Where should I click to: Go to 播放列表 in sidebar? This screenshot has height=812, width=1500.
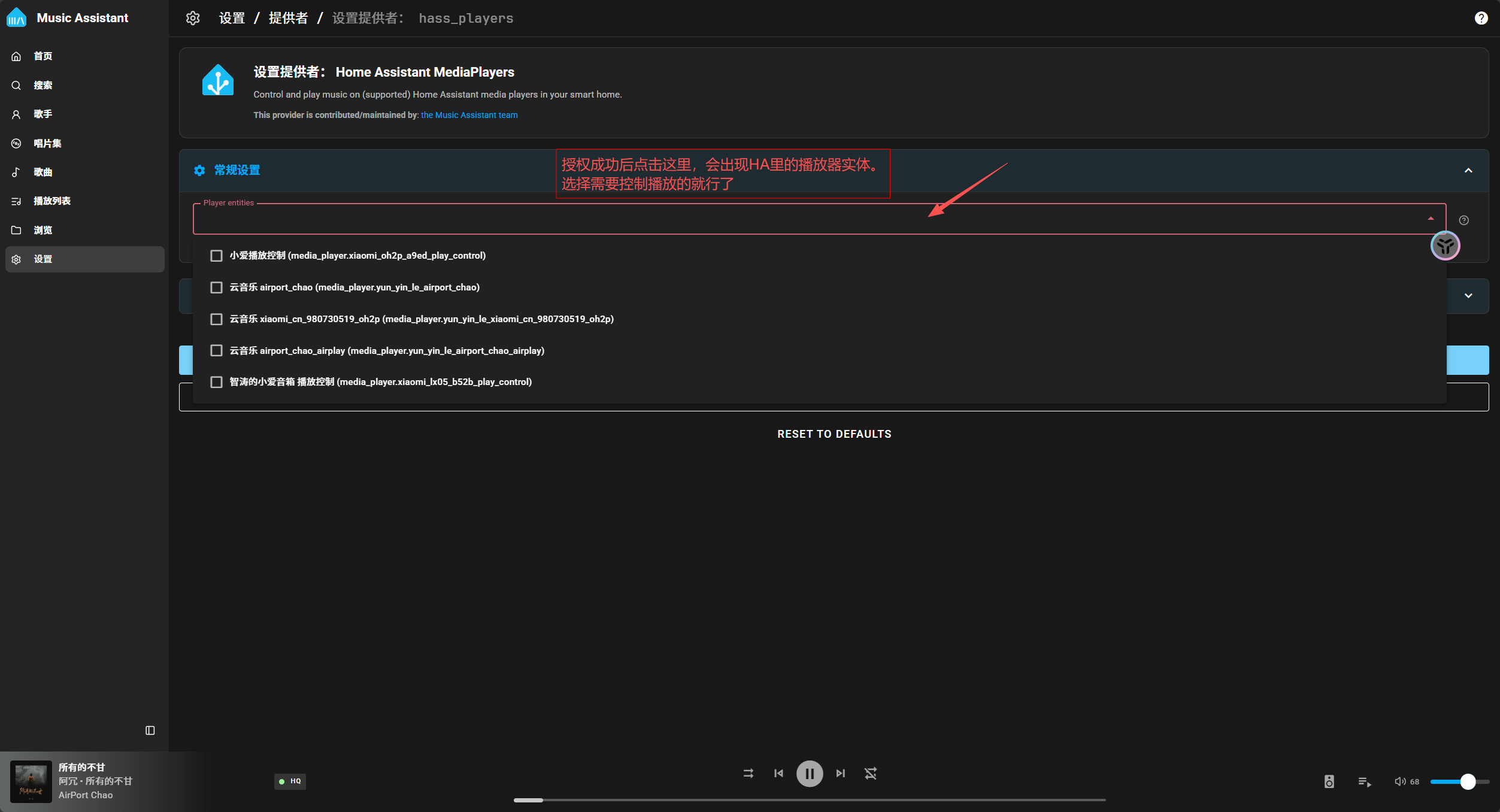pyautogui.click(x=52, y=201)
